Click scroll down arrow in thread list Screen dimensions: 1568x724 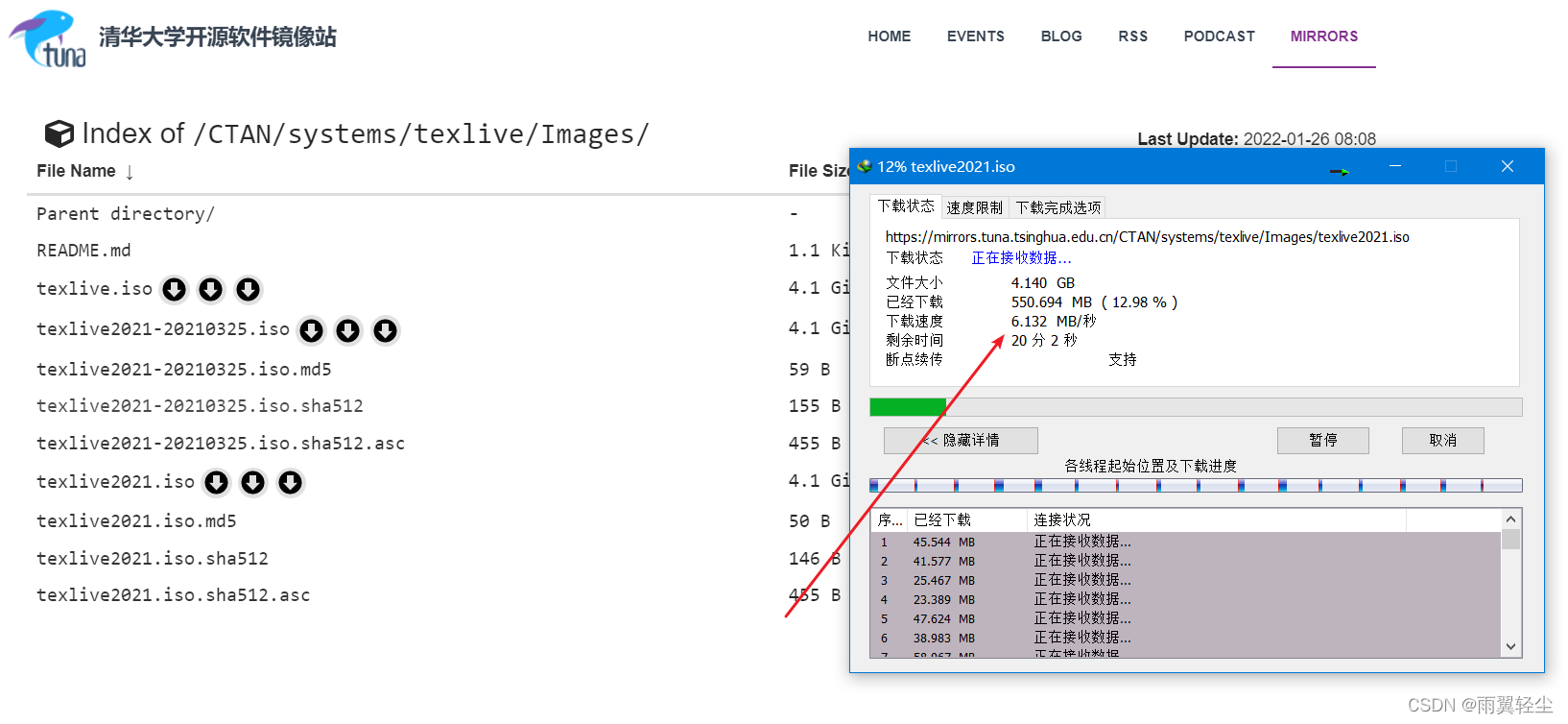point(1511,647)
